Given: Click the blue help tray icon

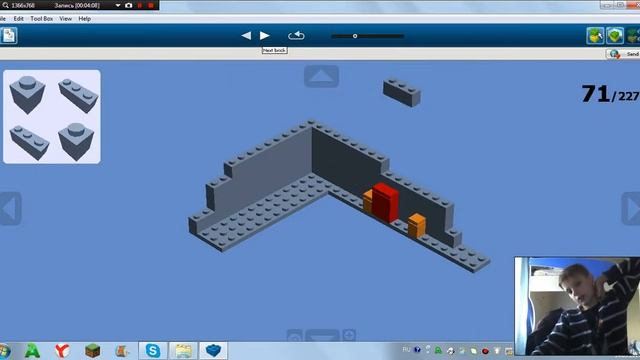Looking at the screenshot, I should [x=417, y=350].
